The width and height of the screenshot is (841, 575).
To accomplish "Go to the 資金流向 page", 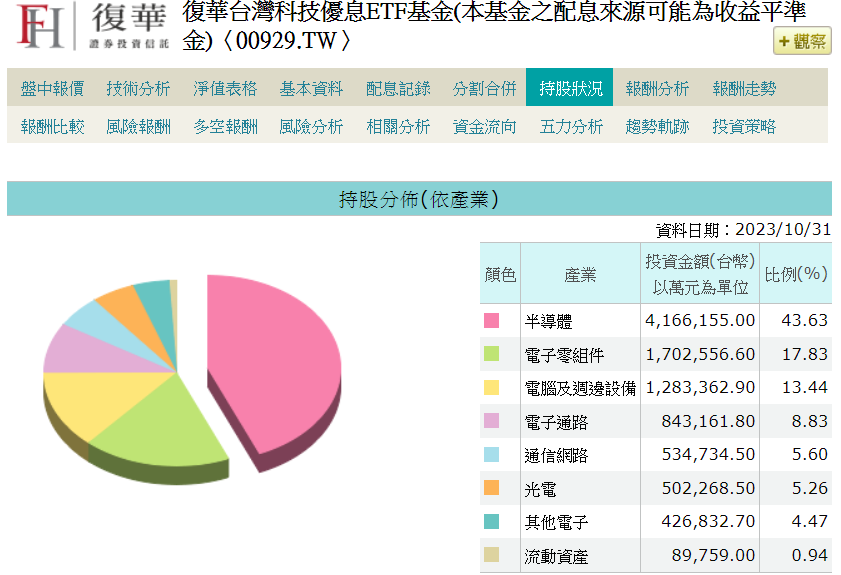I will click(x=484, y=126).
